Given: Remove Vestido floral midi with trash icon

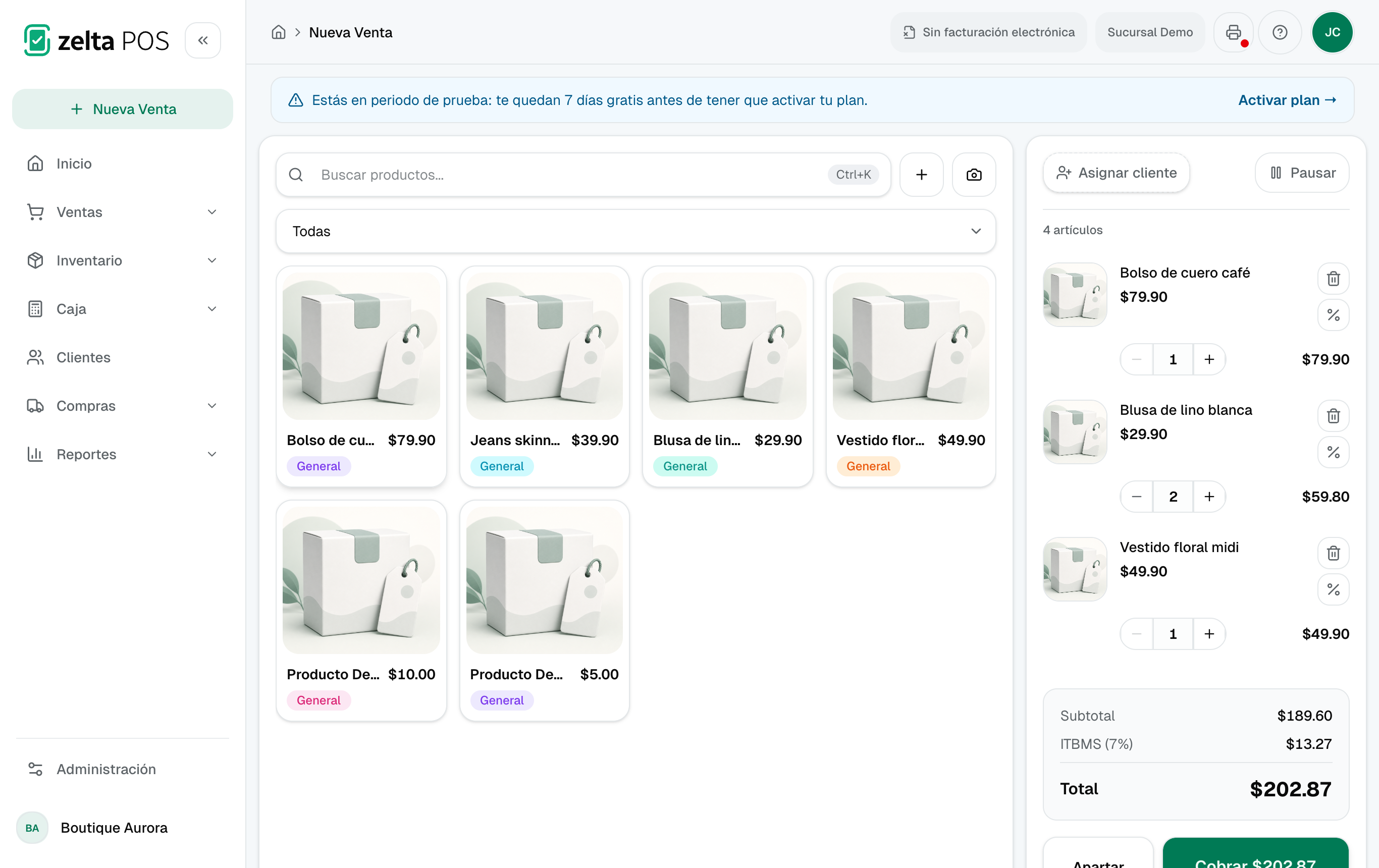Looking at the screenshot, I should (x=1333, y=553).
